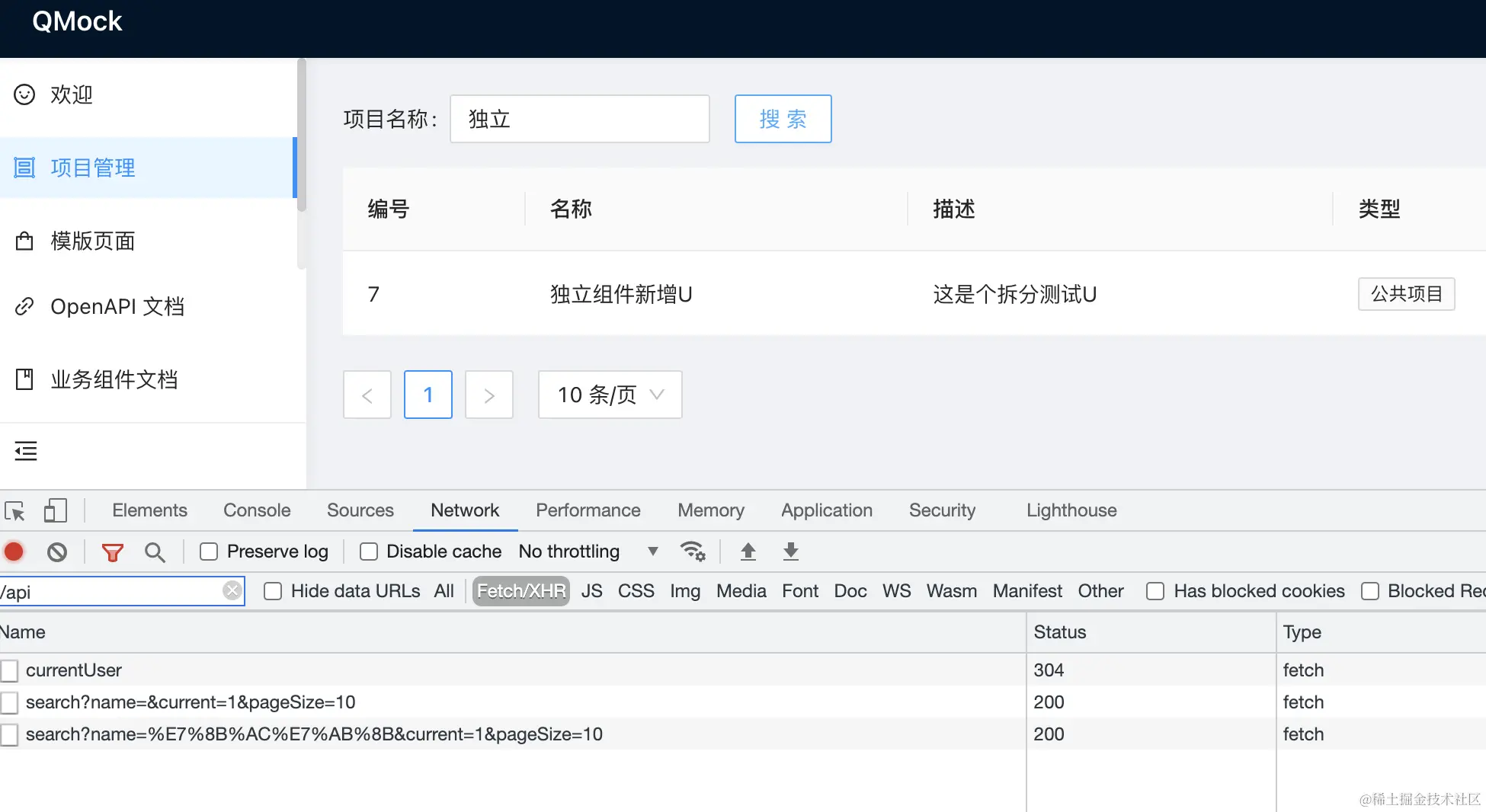
Task: Filter requests by WS
Action: tap(897, 591)
